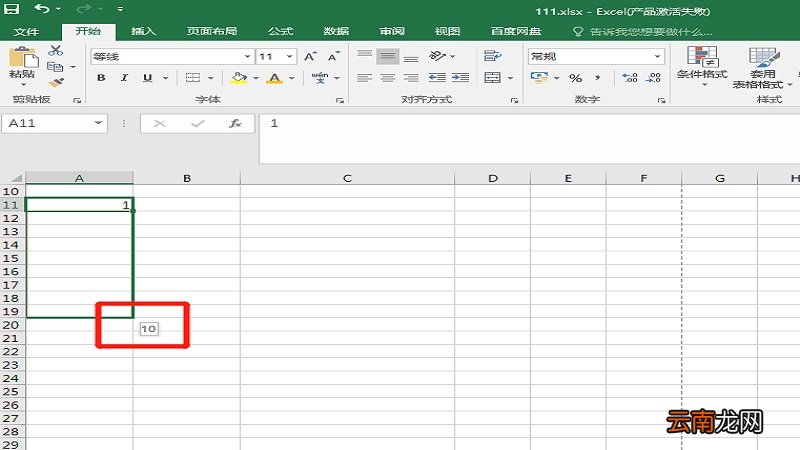Switch to the 页面布局 tab
This screenshot has height=450, width=800.
tap(212, 31)
